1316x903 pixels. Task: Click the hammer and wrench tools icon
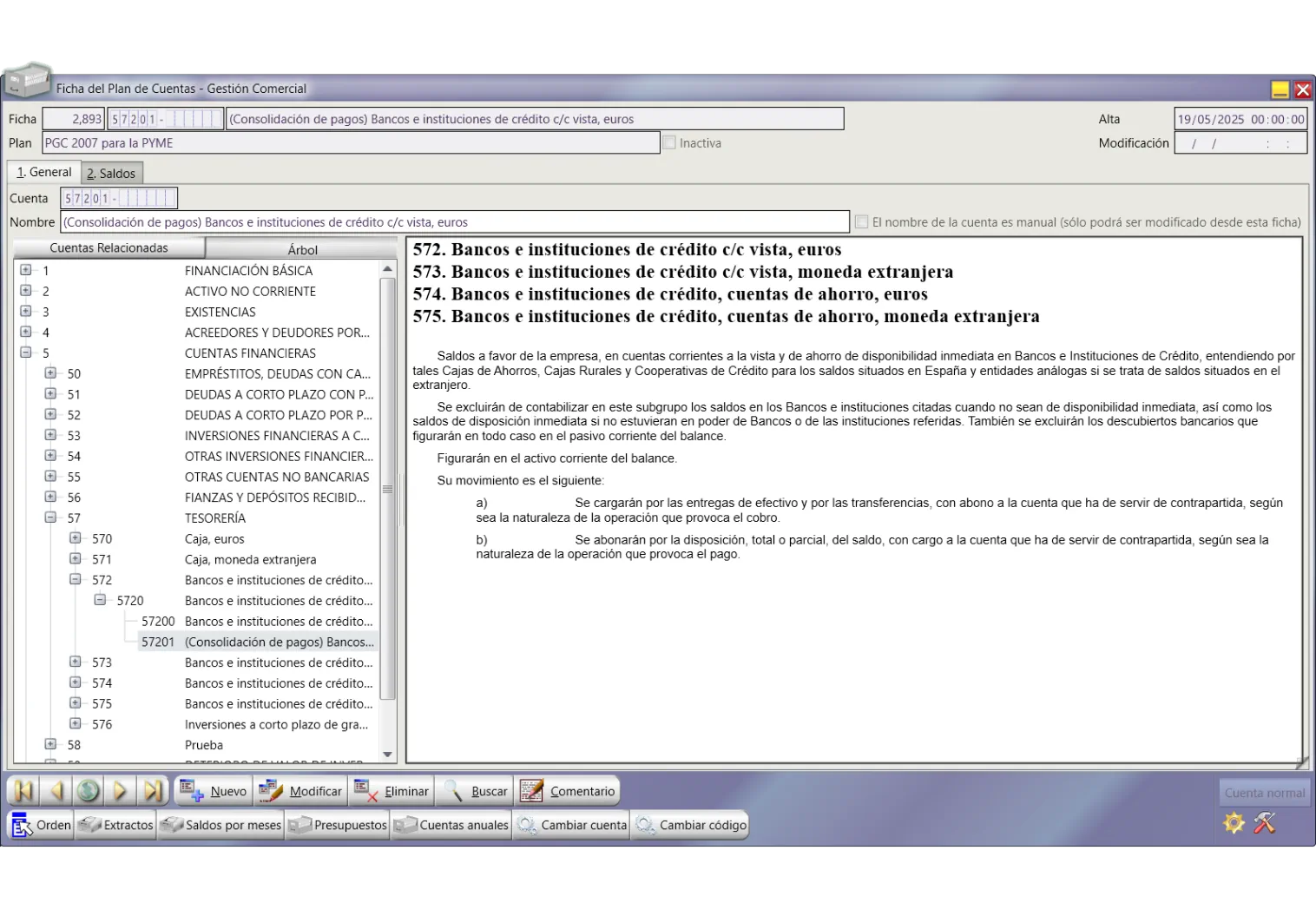(x=1265, y=822)
